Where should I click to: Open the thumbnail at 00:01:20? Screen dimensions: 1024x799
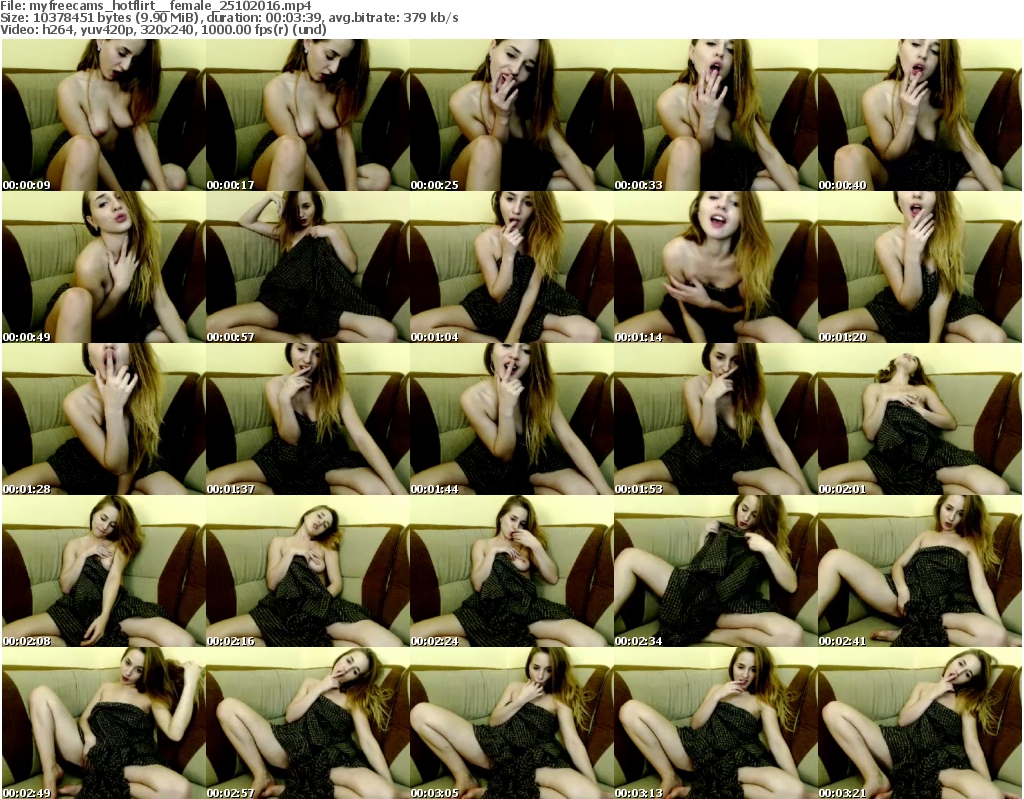(918, 268)
